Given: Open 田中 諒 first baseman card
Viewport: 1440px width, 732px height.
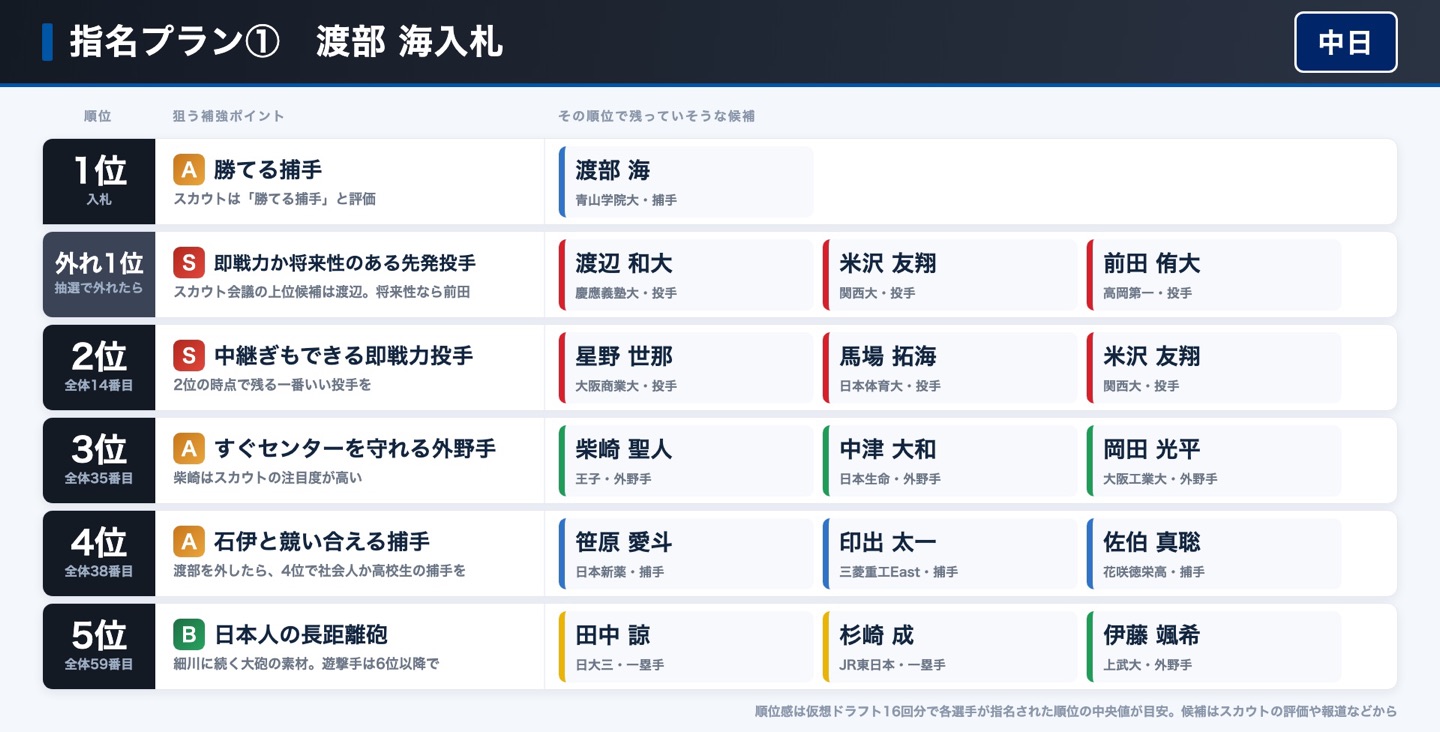Looking at the screenshot, I should tap(686, 647).
